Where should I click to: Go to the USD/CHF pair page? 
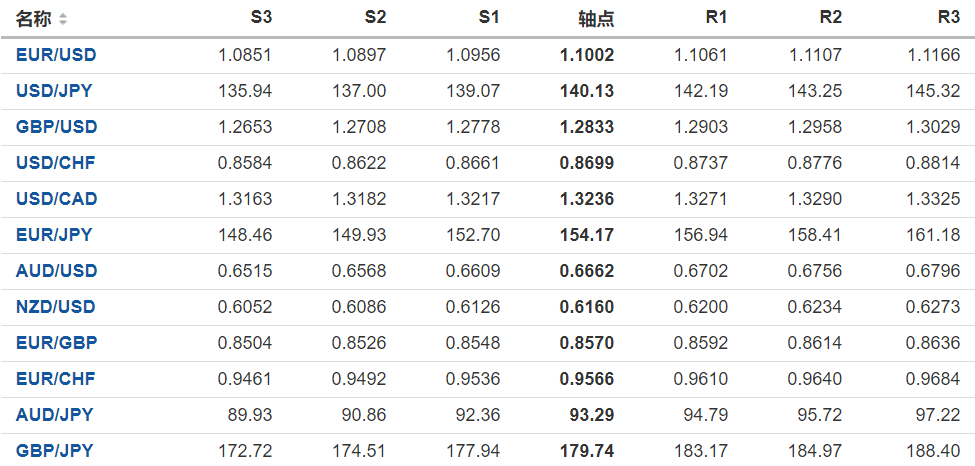[55, 163]
